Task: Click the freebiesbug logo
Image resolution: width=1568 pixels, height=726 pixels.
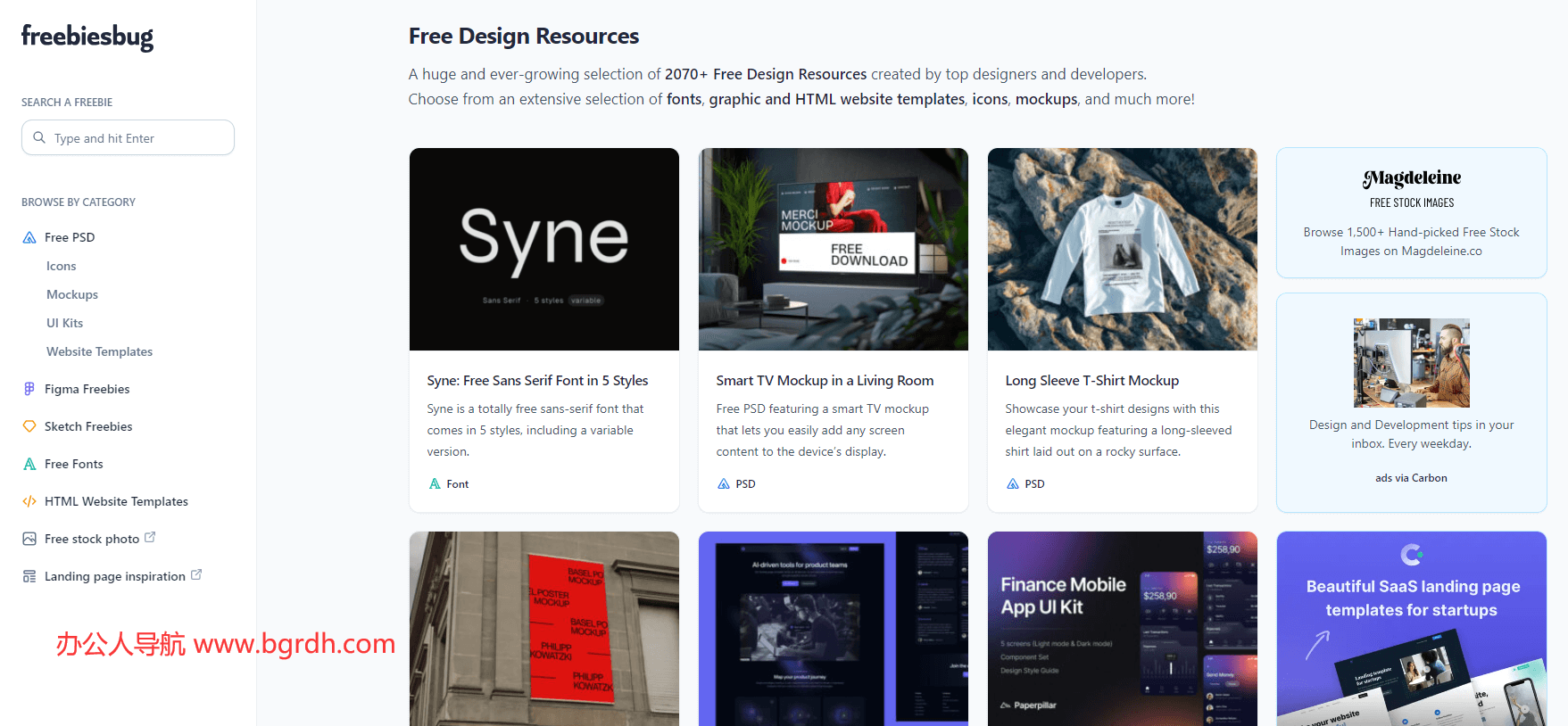Action: click(x=87, y=37)
